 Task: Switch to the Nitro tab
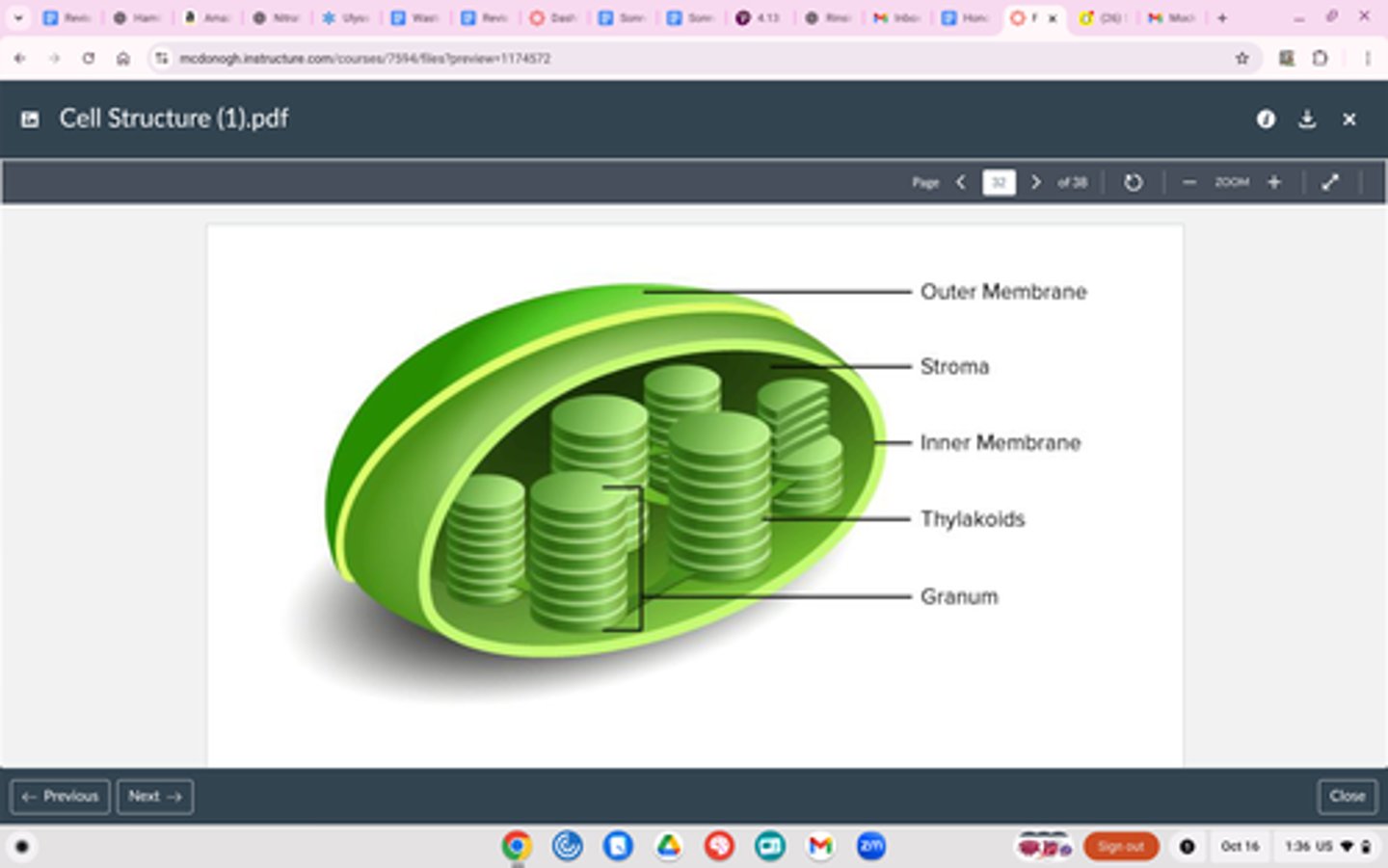click(x=276, y=17)
